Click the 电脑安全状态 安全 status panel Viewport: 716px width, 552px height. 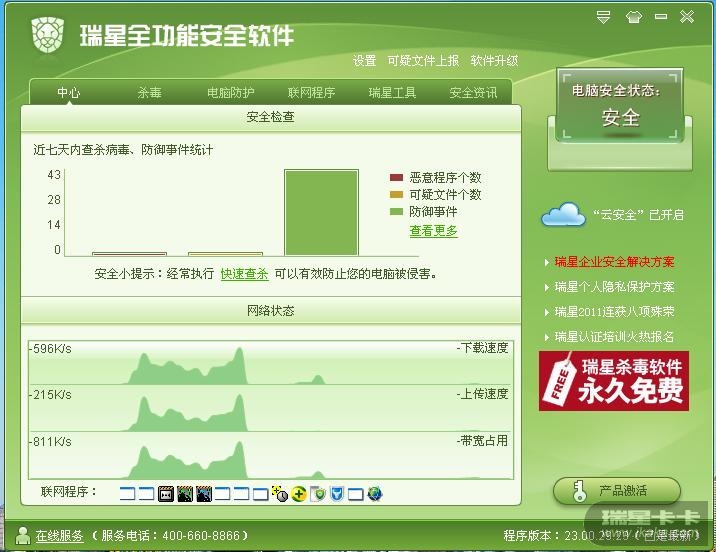tap(620, 105)
